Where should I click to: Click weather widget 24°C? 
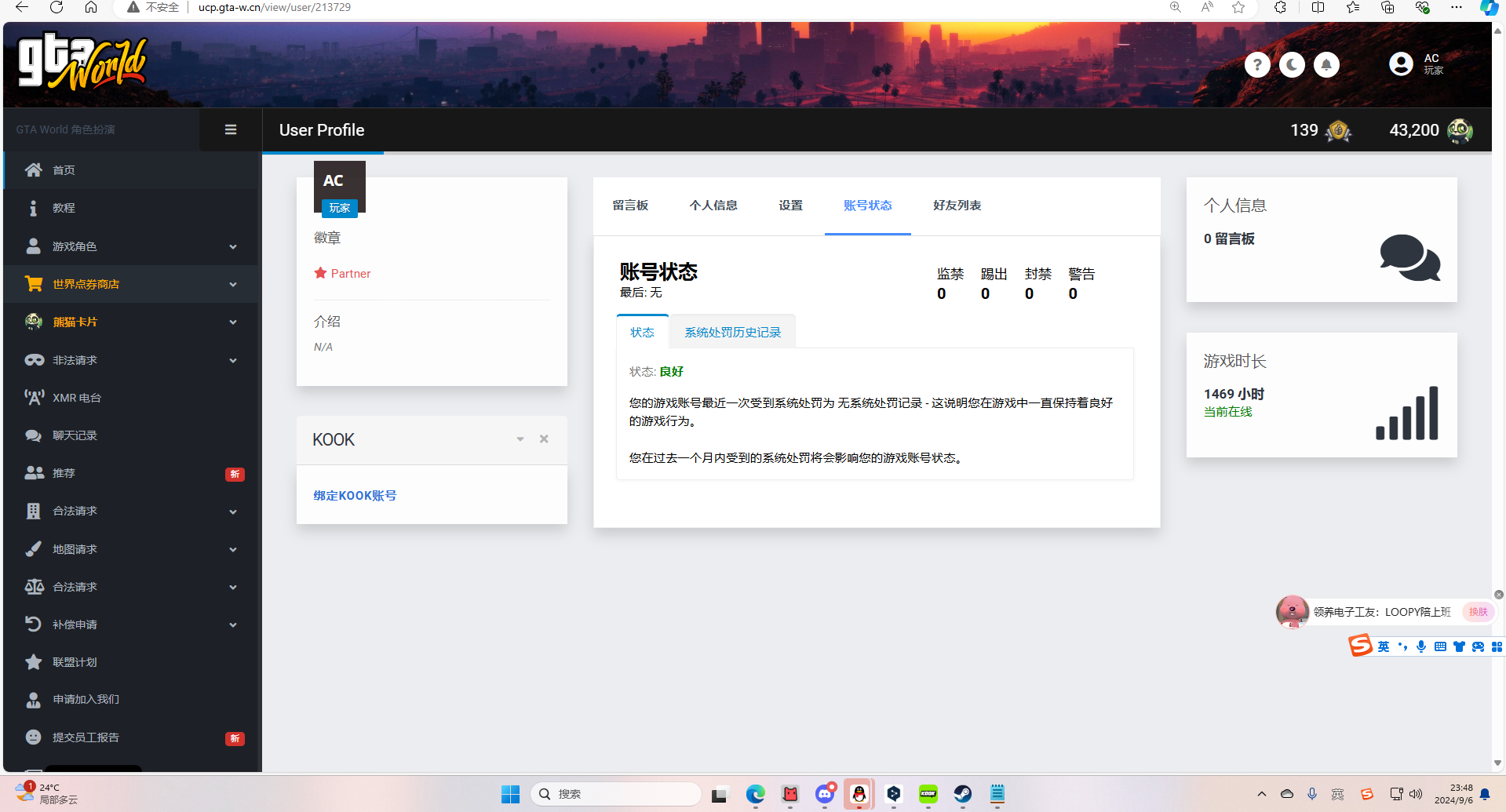click(x=47, y=793)
